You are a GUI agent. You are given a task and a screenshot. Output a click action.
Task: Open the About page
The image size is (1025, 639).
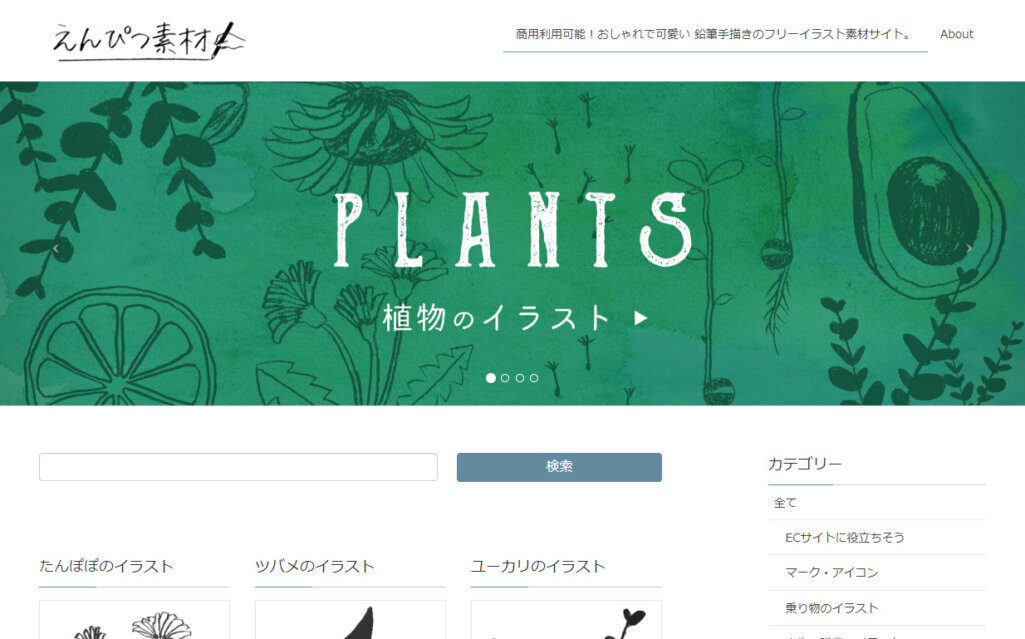point(956,34)
